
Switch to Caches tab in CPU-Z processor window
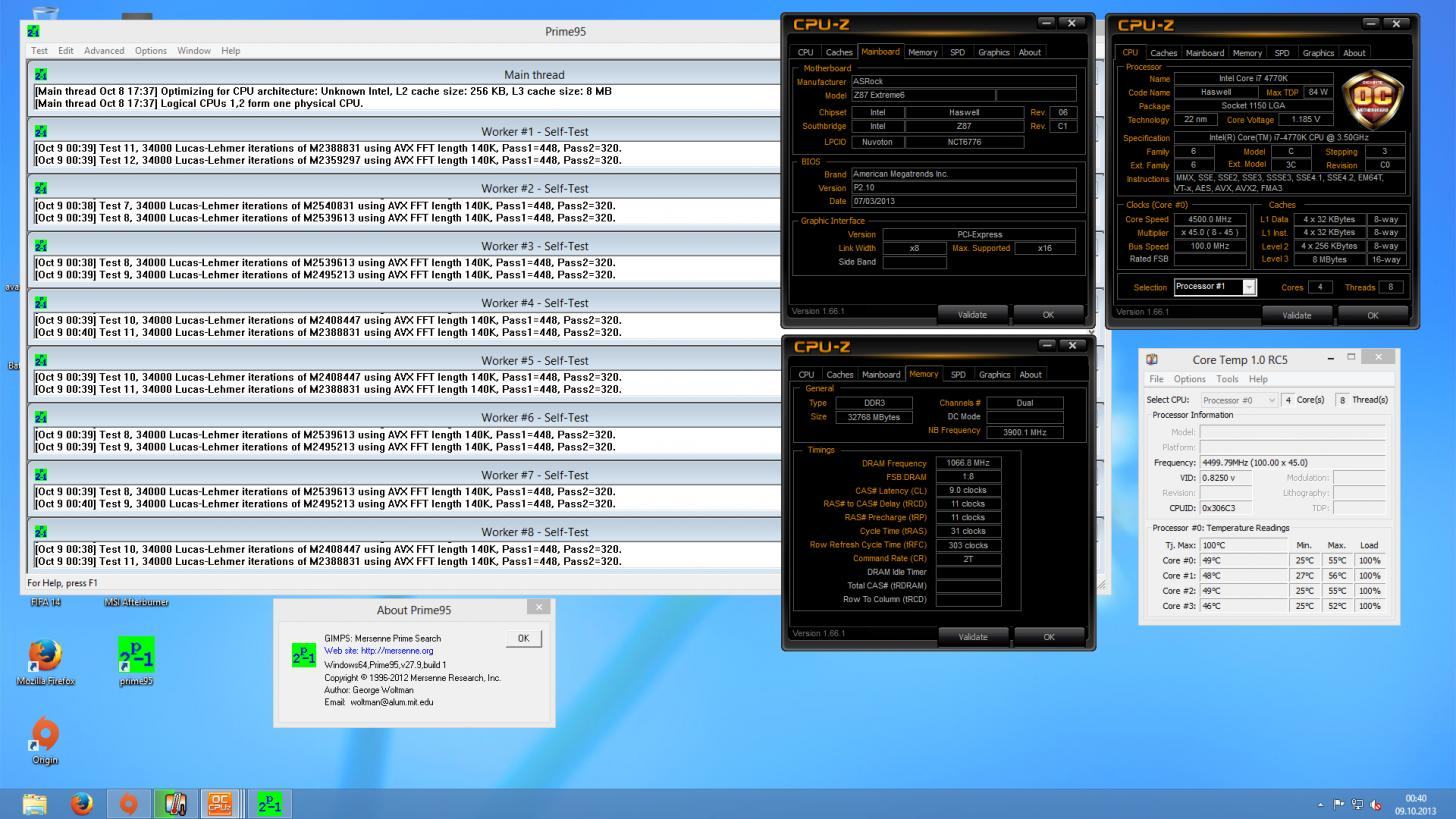pyautogui.click(x=1163, y=53)
